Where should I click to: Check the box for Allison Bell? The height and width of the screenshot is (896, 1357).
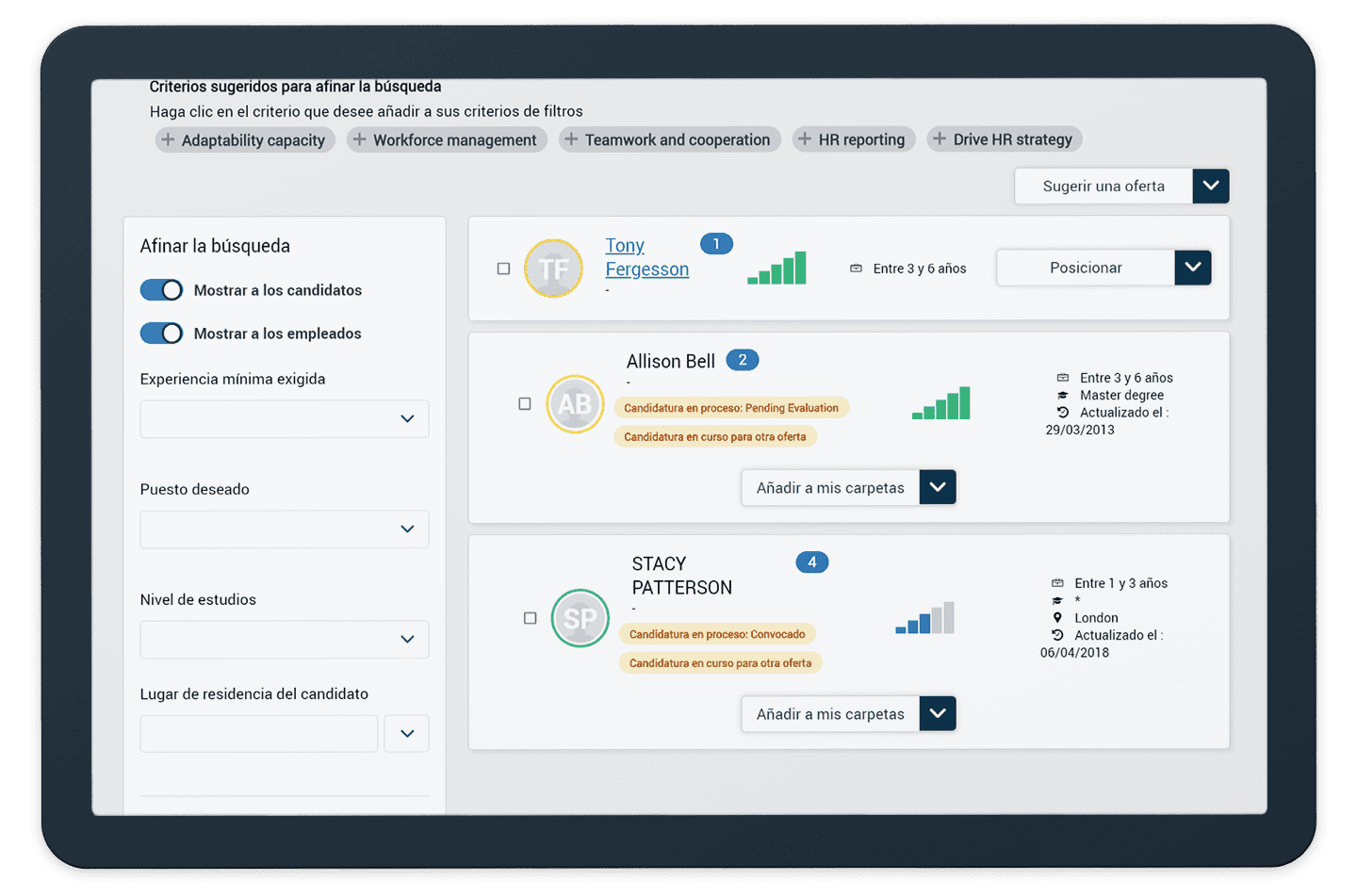pos(525,404)
